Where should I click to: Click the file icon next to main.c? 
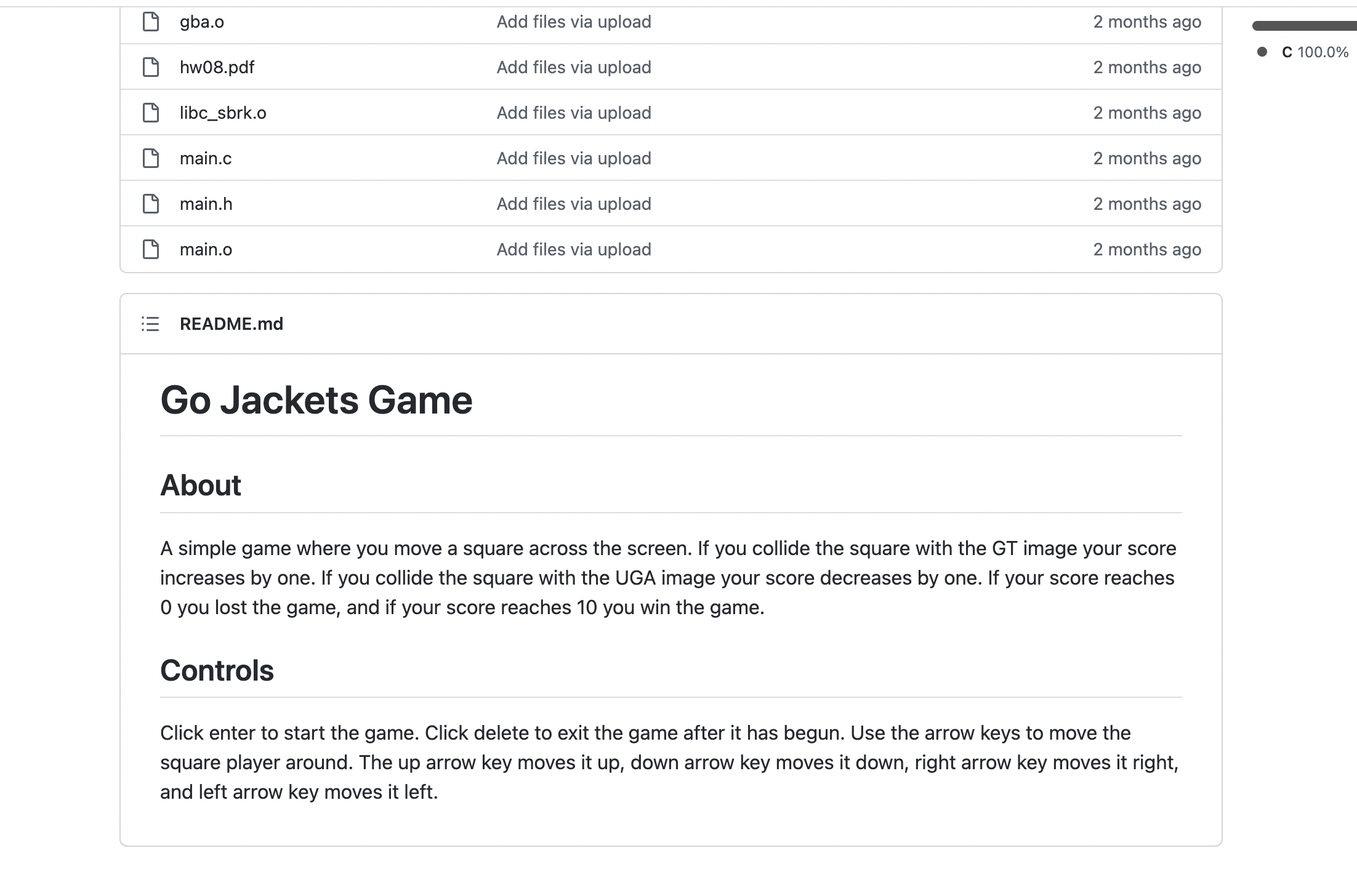coord(151,158)
